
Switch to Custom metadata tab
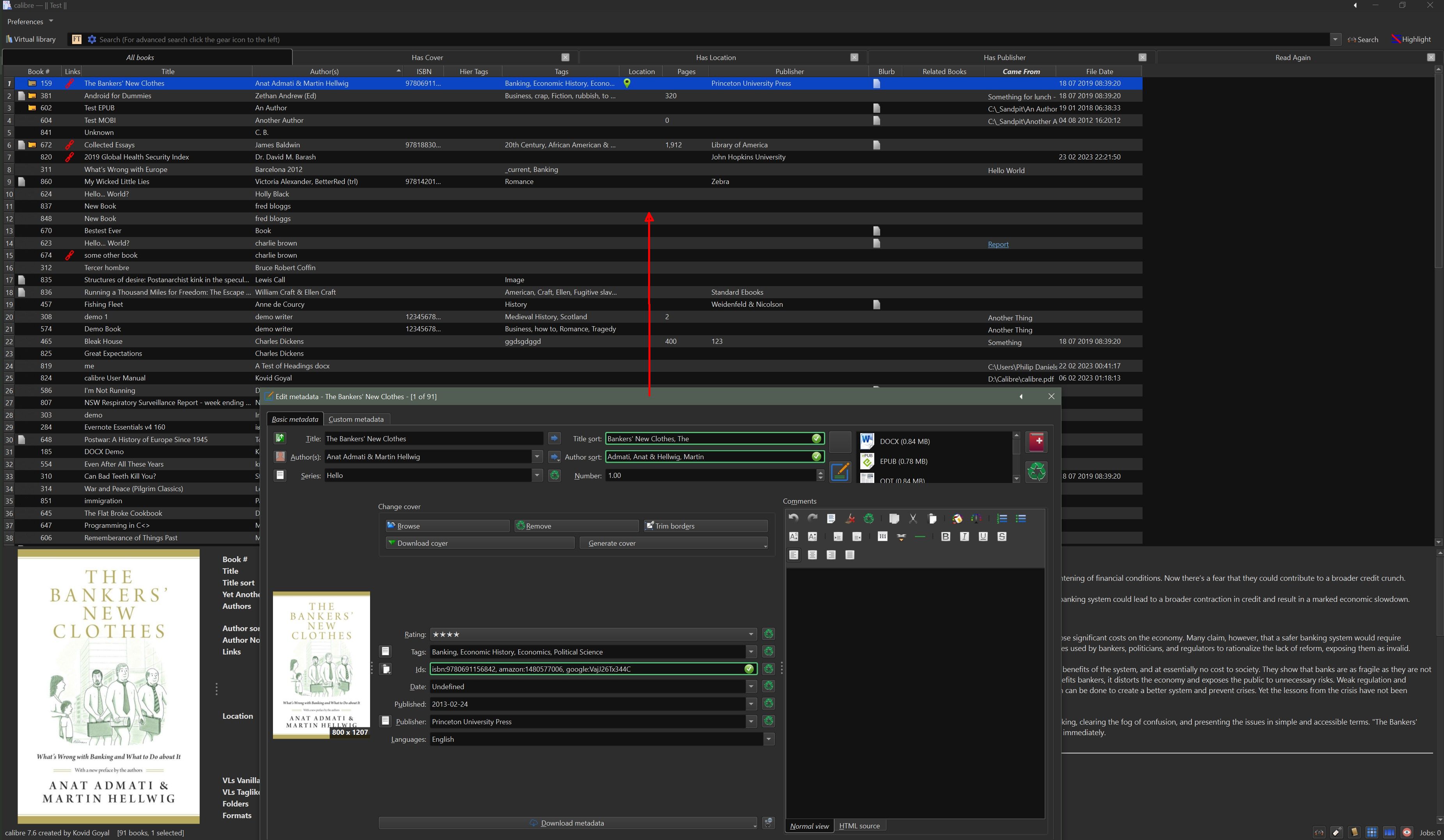tap(356, 419)
